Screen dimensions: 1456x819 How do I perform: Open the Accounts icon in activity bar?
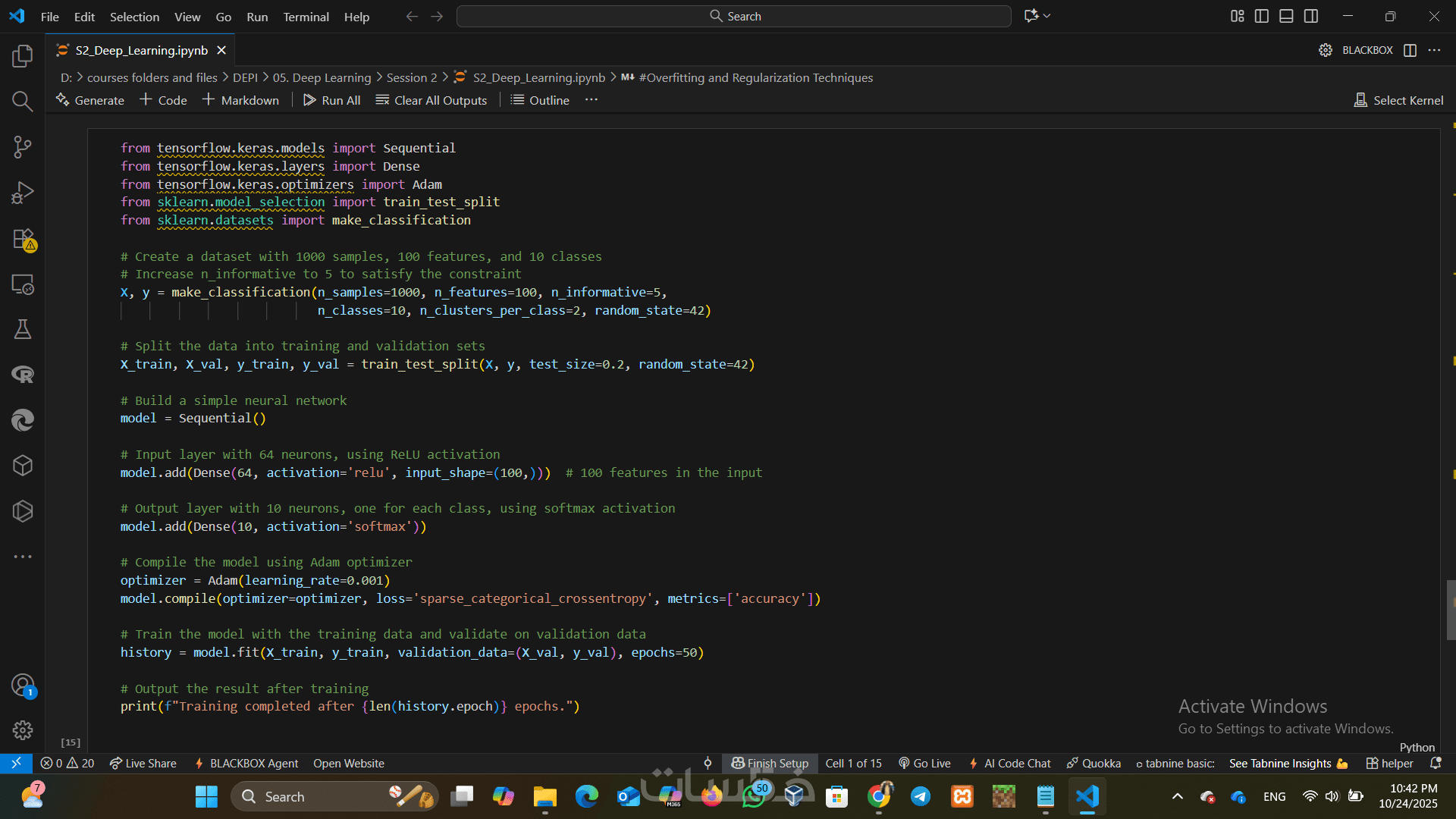click(x=23, y=685)
